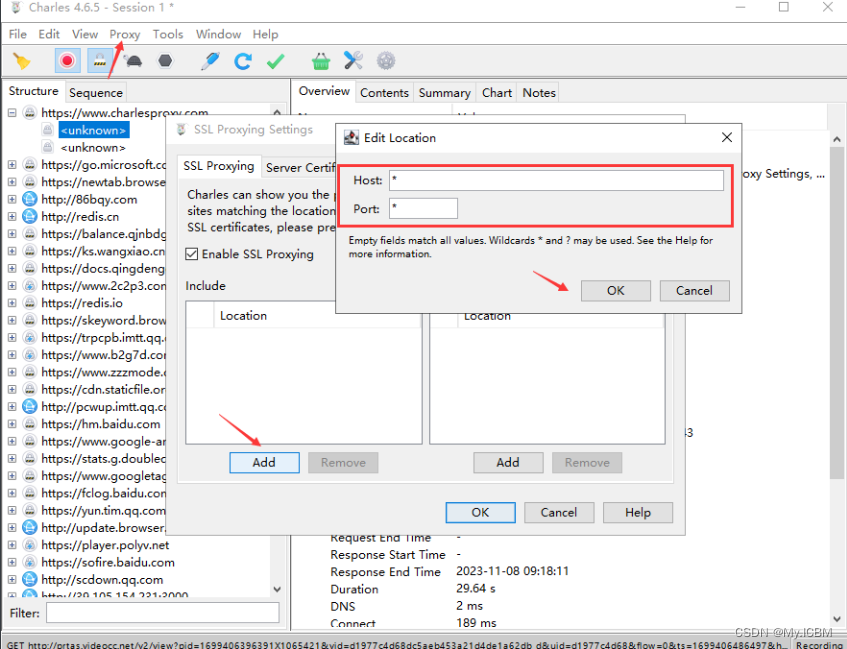Viewport: 847px width, 649px height.
Task: Click the Filter input field
Action: click(x=163, y=613)
